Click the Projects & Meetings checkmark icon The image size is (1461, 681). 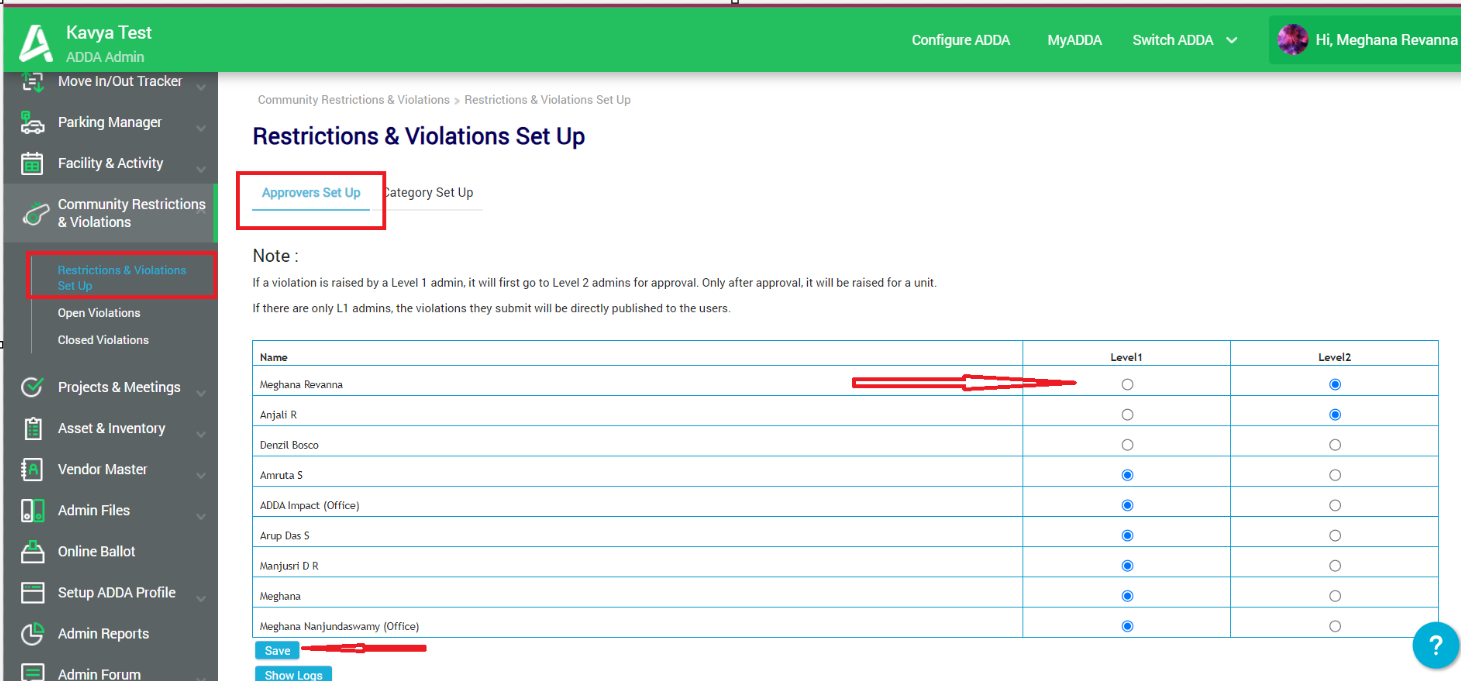[33, 387]
